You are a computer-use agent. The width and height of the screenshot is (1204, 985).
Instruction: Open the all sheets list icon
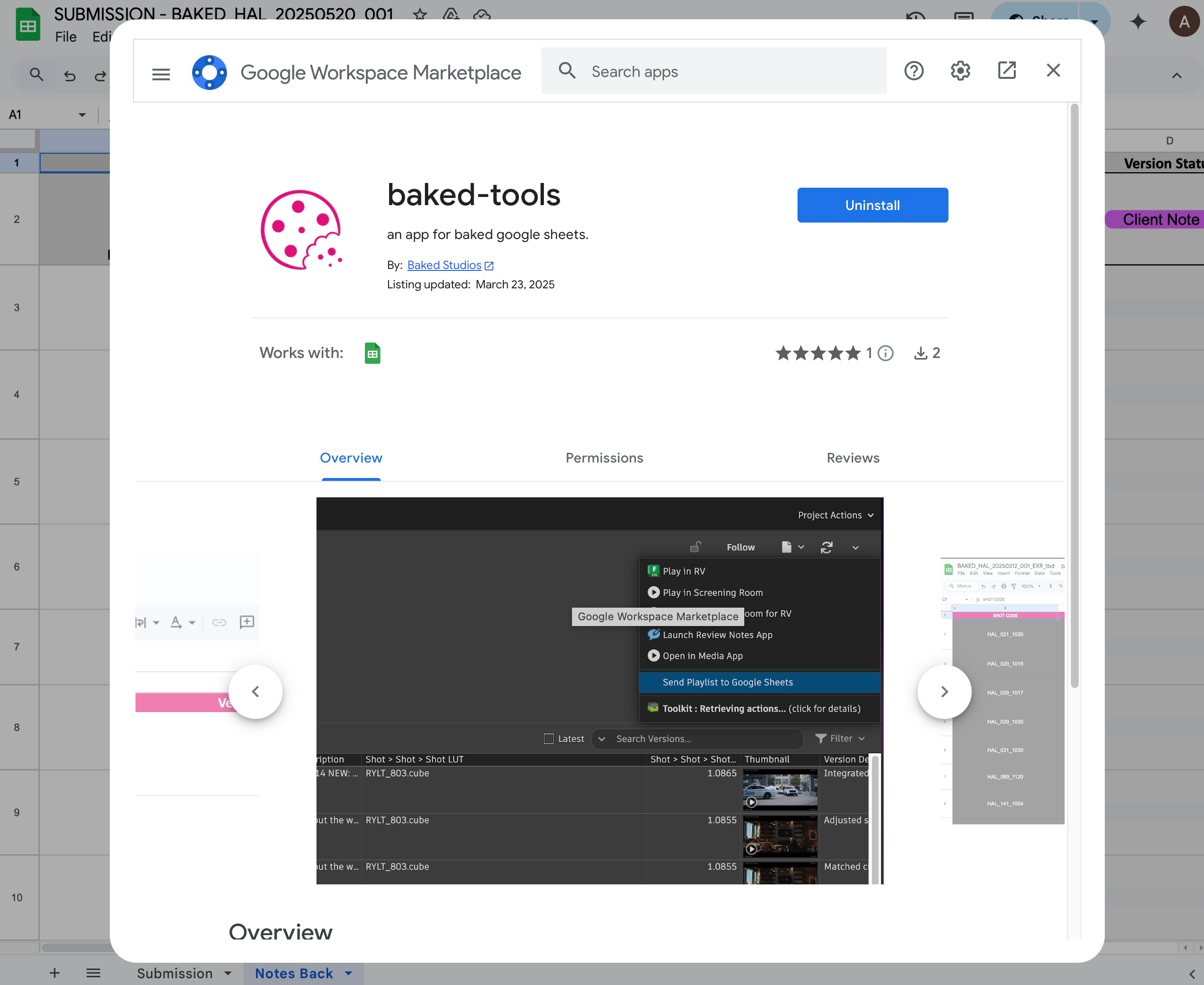[93, 973]
